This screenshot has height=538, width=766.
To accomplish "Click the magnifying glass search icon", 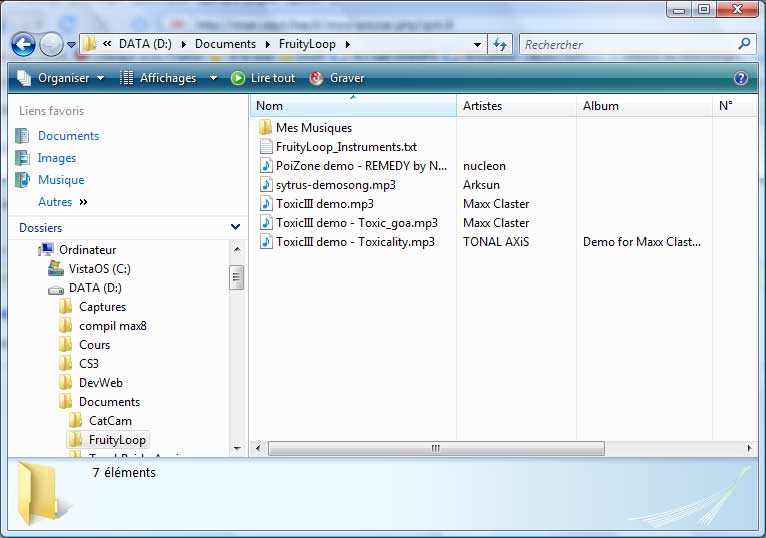I will (x=744, y=44).
